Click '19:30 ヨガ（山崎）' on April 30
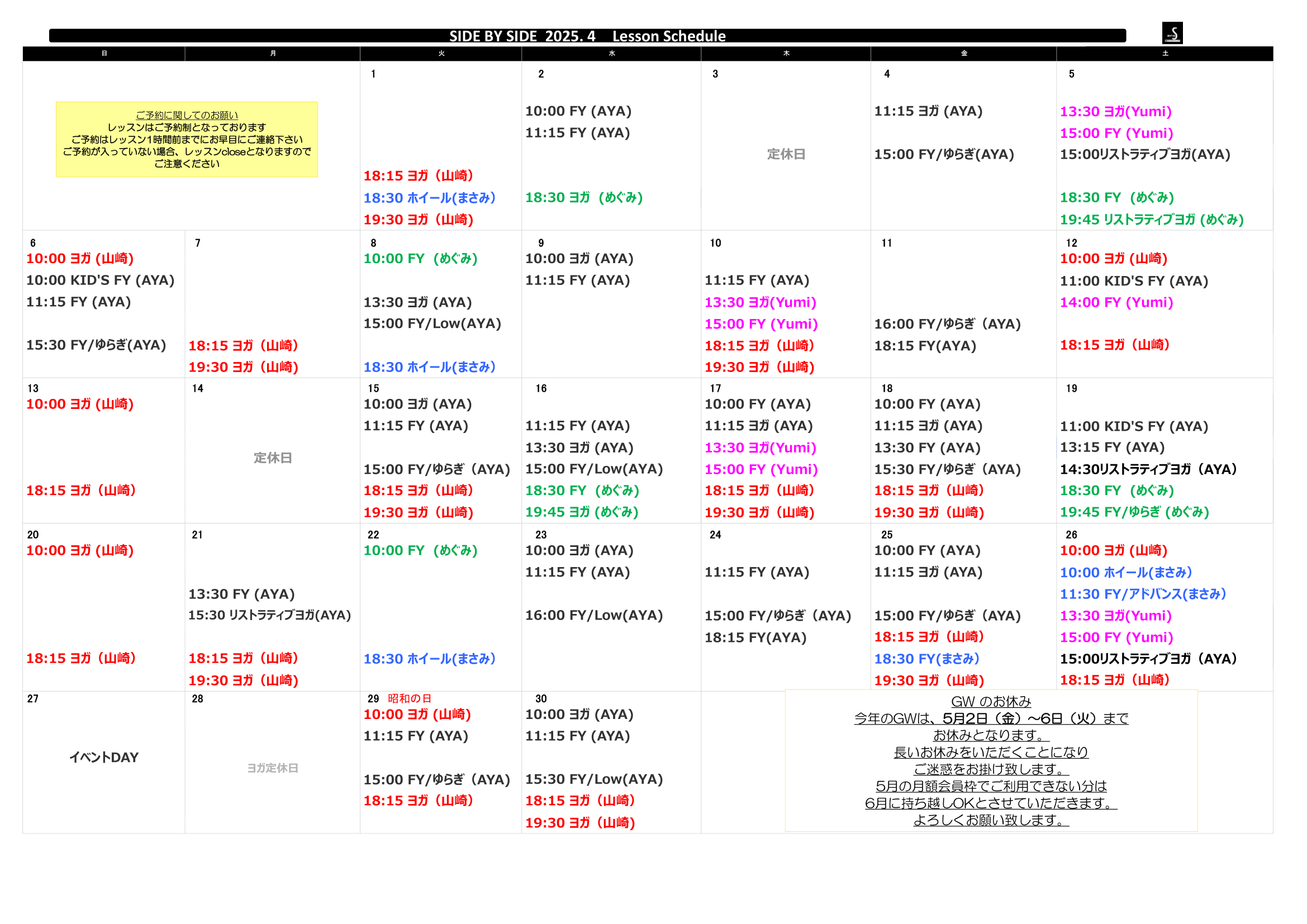The width and height of the screenshot is (1307, 924). (x=580, y=823)
